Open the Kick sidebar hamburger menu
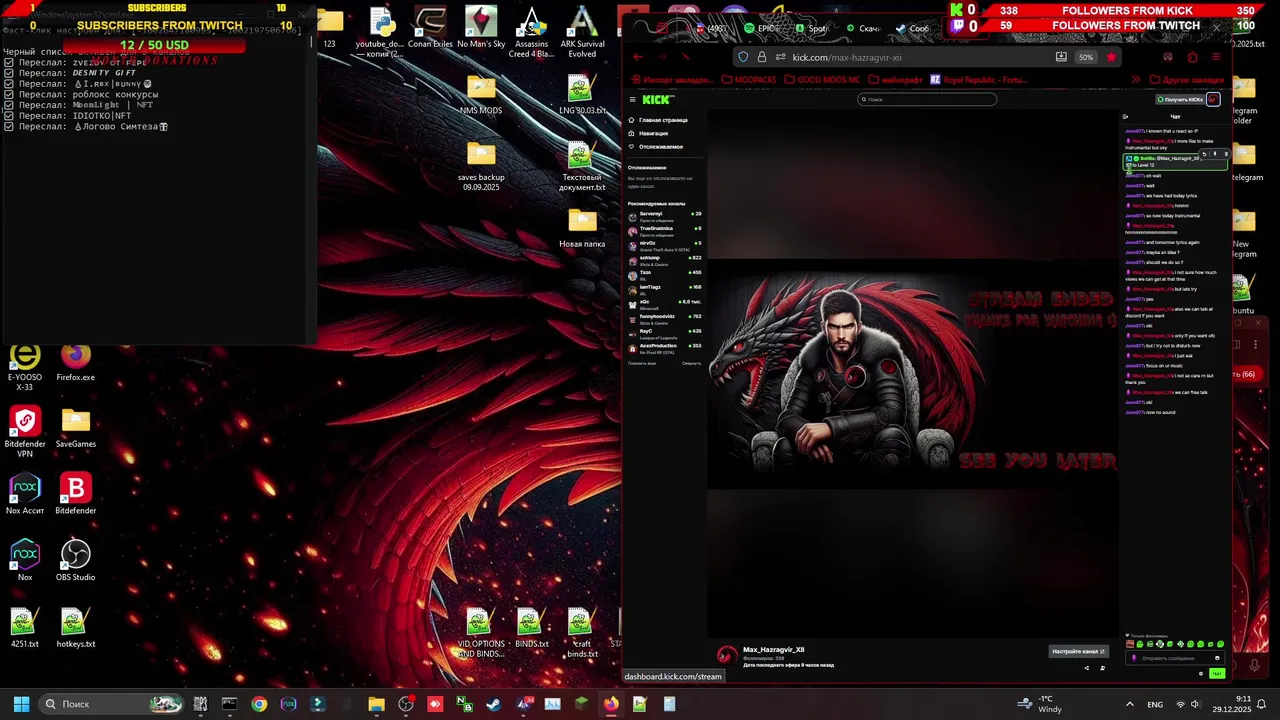 (632, 99)
